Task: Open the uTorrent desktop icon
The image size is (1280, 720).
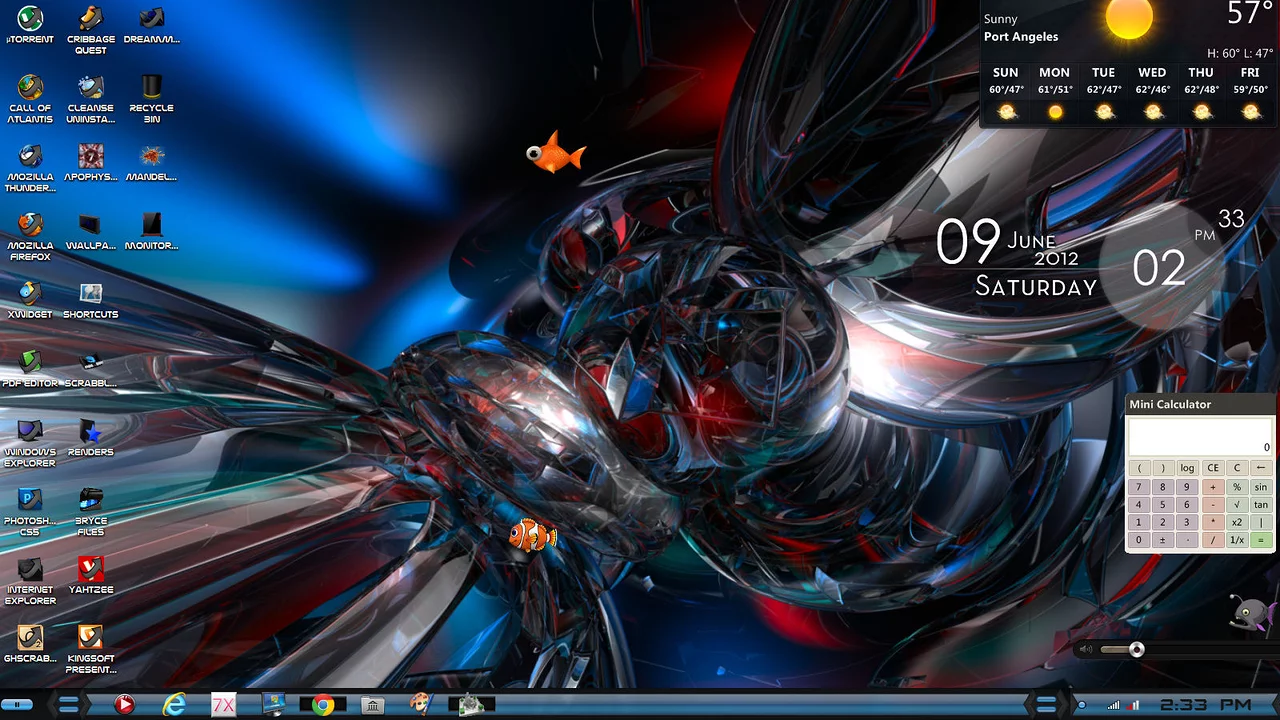Action: (30, 19)
